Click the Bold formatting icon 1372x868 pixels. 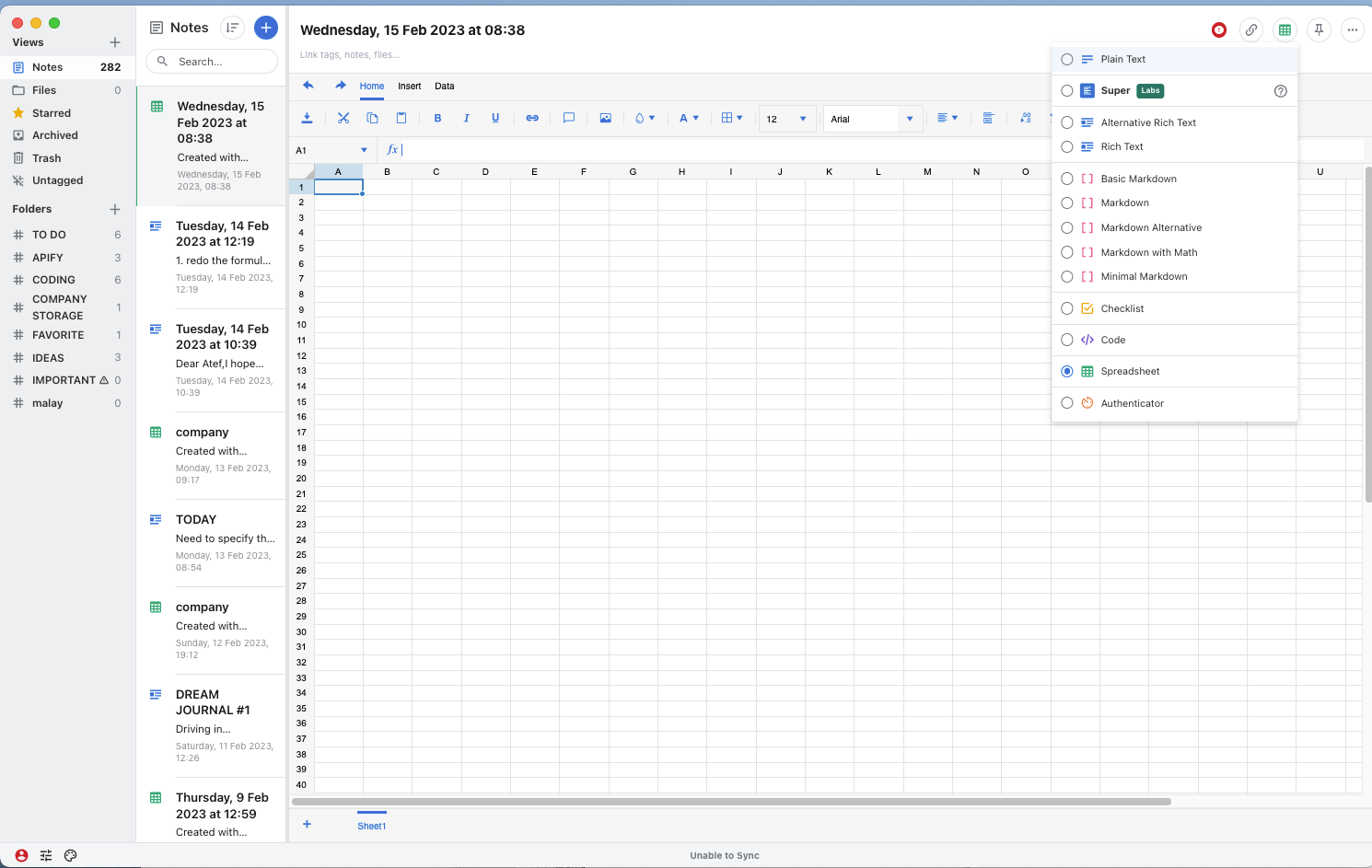tap(437, 119)
